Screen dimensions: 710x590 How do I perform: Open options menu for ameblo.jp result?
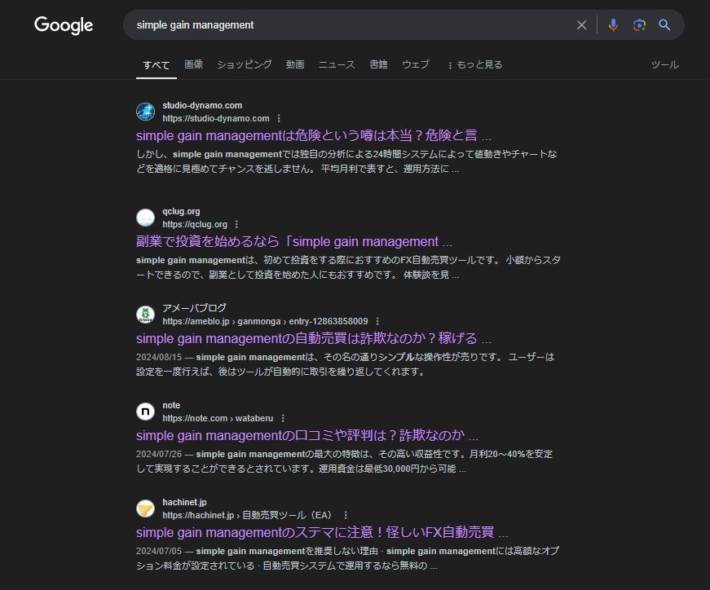(378, 321)
